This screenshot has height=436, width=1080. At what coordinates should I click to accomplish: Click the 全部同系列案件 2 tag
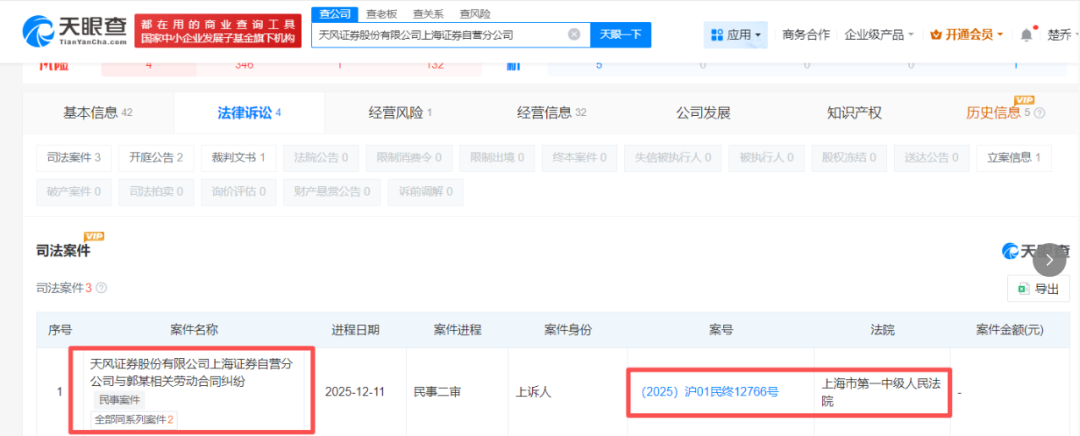(x=134, y=419)
